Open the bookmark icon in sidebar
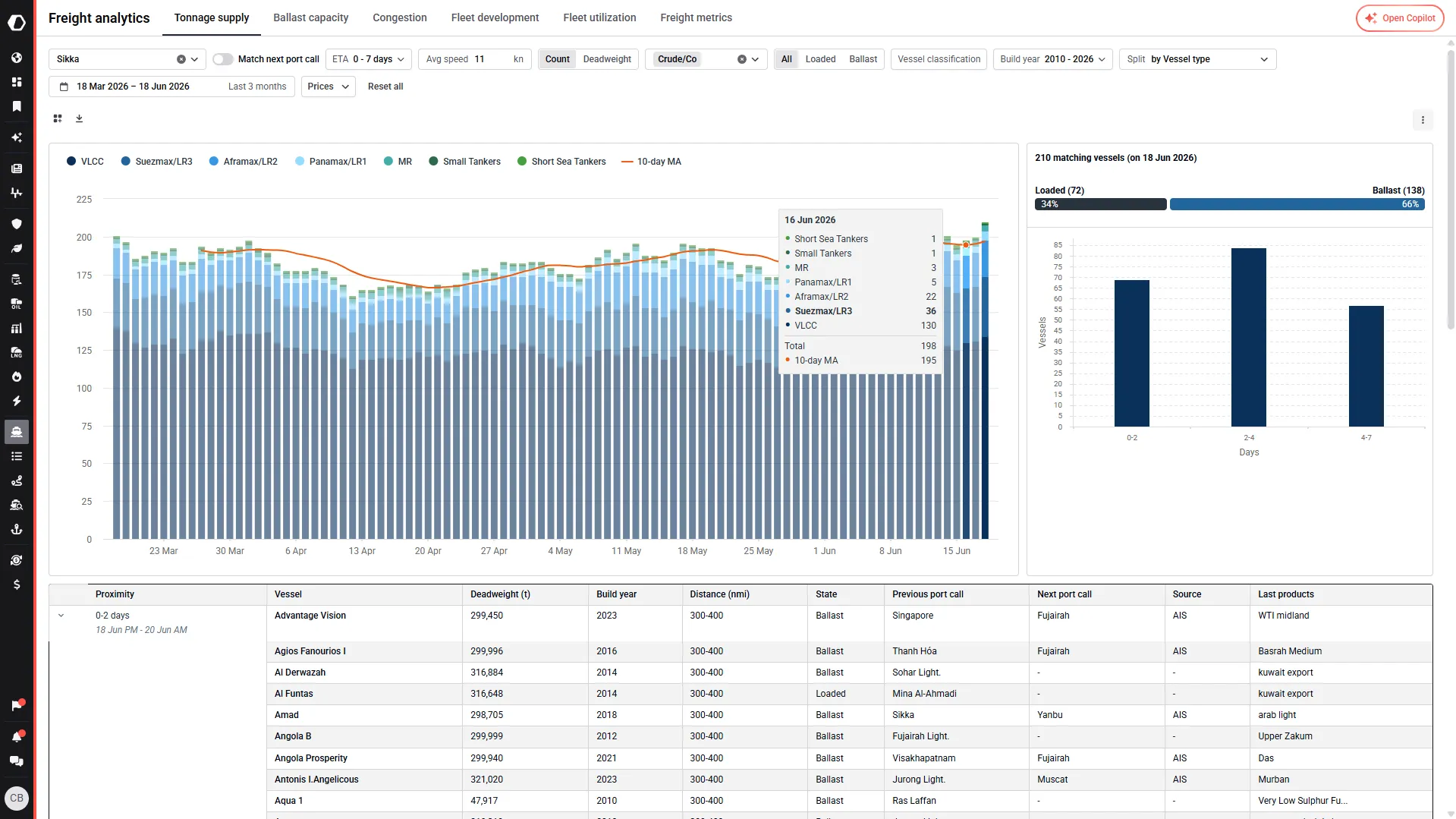1456x819 pixels. 17,106
